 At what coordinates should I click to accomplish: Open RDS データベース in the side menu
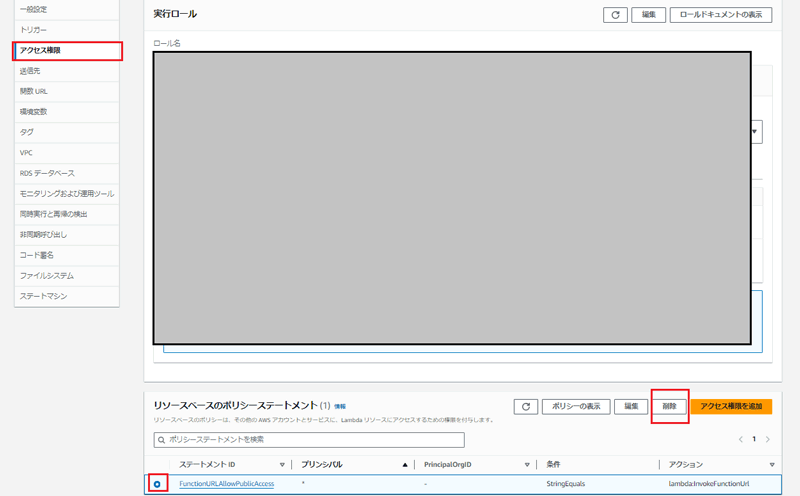click(x=67, y=173)
